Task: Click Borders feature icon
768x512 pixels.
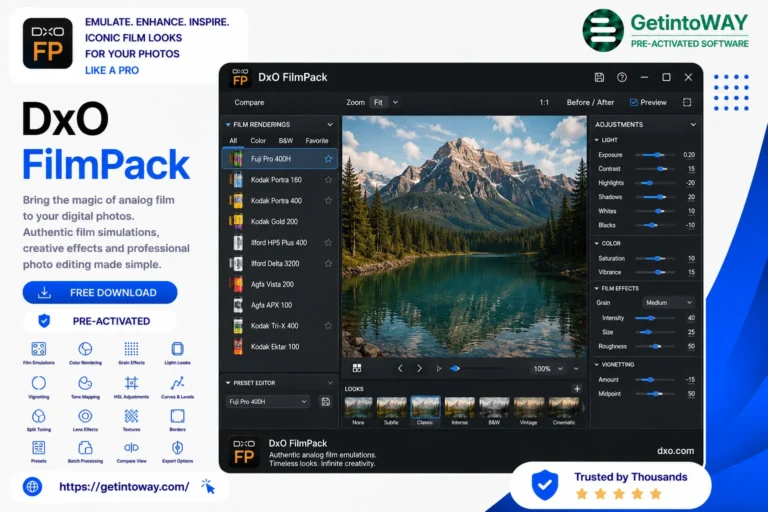Action: pos(177,416)
